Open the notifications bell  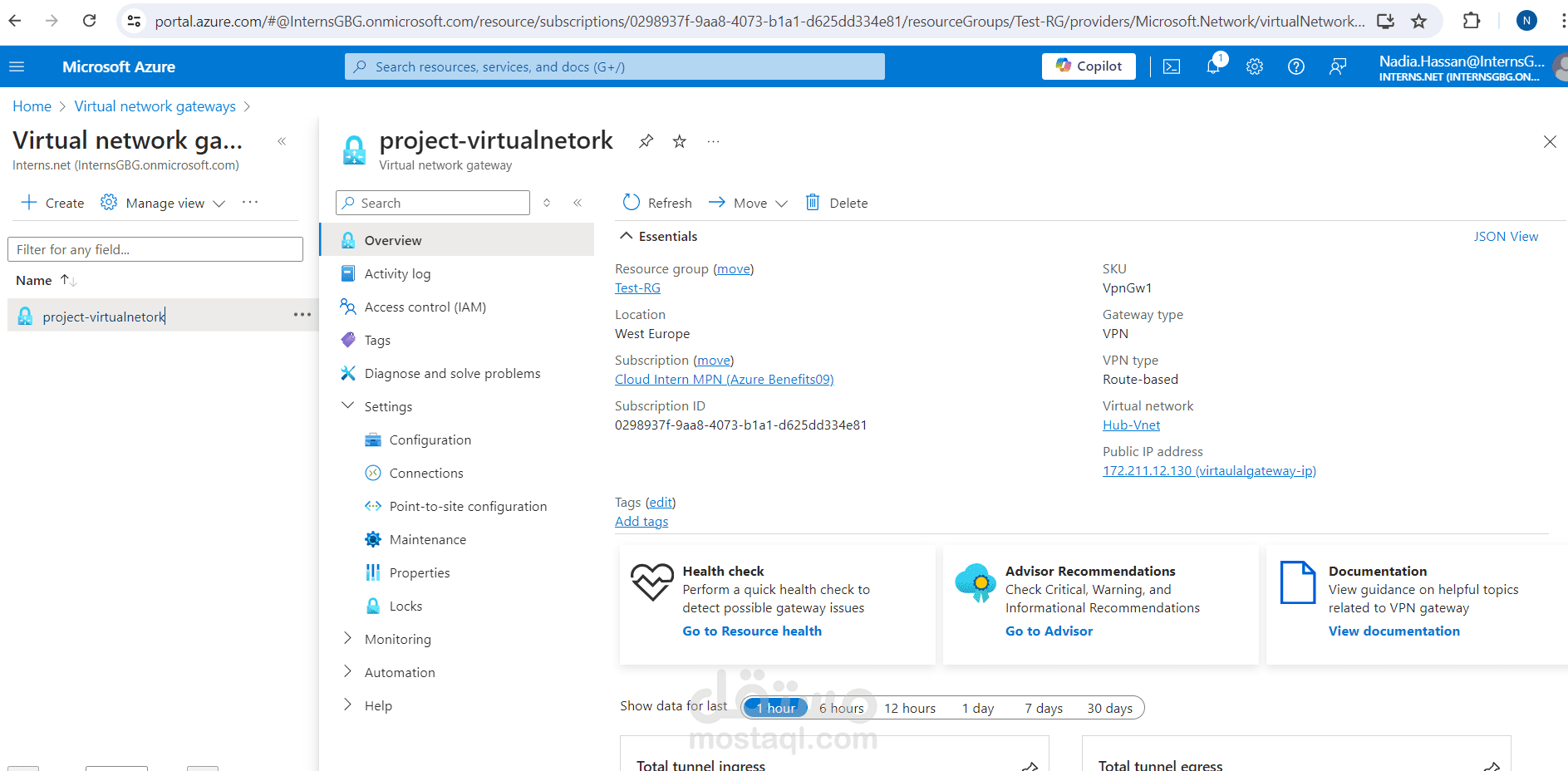point(1213,66)
